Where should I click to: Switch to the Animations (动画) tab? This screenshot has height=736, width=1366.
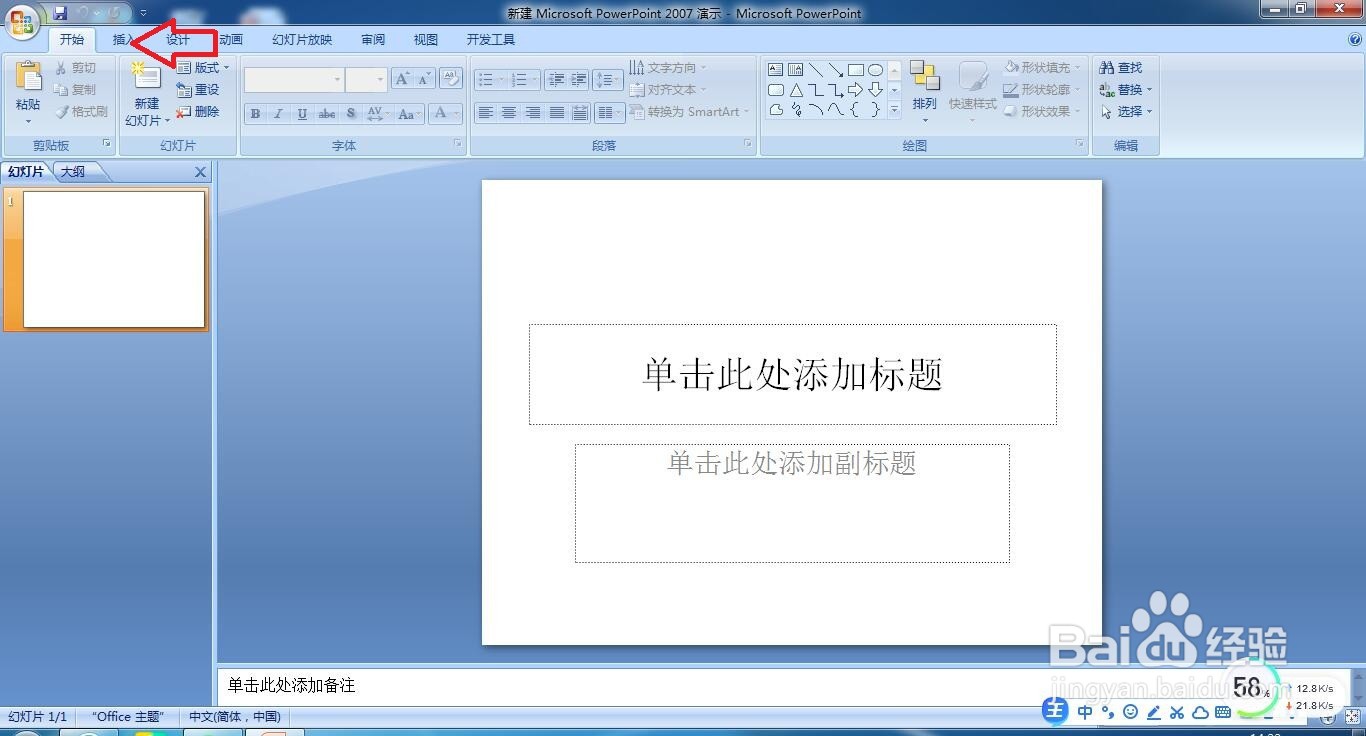coord(231,40)
